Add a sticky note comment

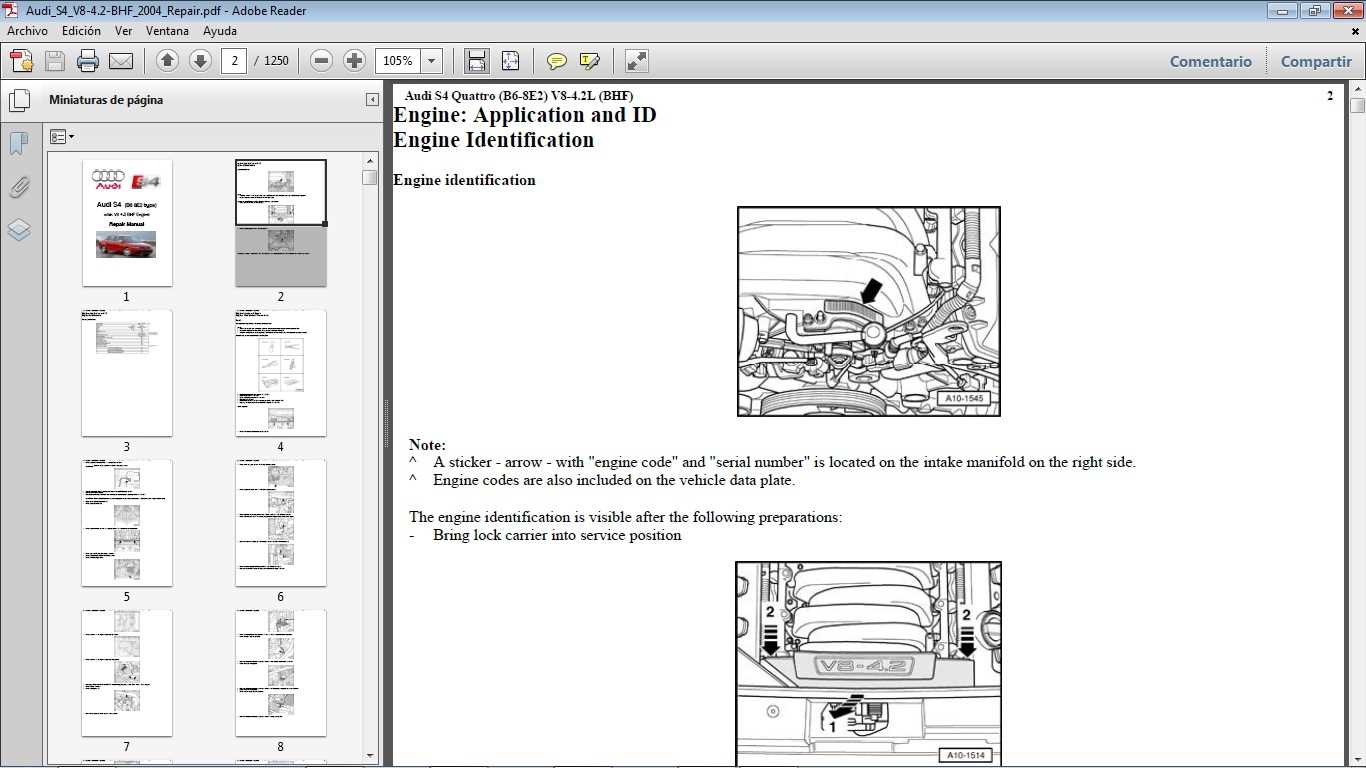pos(557,61)
